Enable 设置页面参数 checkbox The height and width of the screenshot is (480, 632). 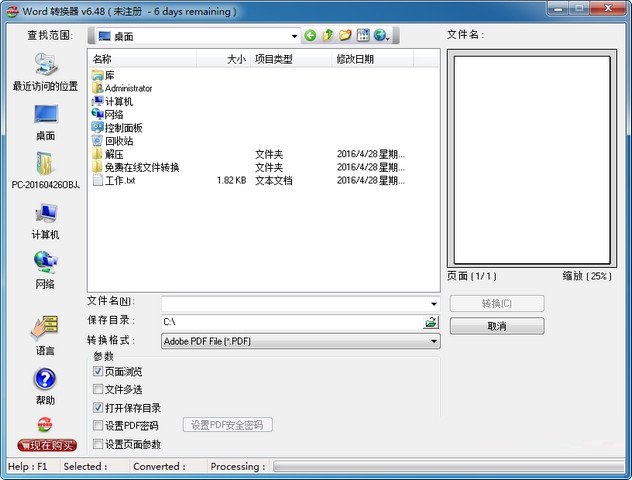98,444
